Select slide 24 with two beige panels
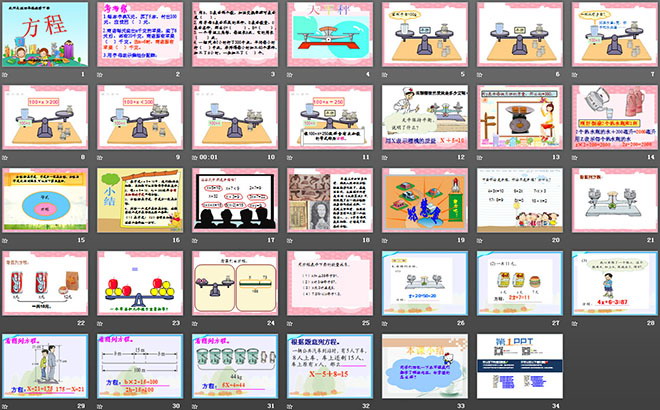The image size is (660, 410). pos(235,283)
